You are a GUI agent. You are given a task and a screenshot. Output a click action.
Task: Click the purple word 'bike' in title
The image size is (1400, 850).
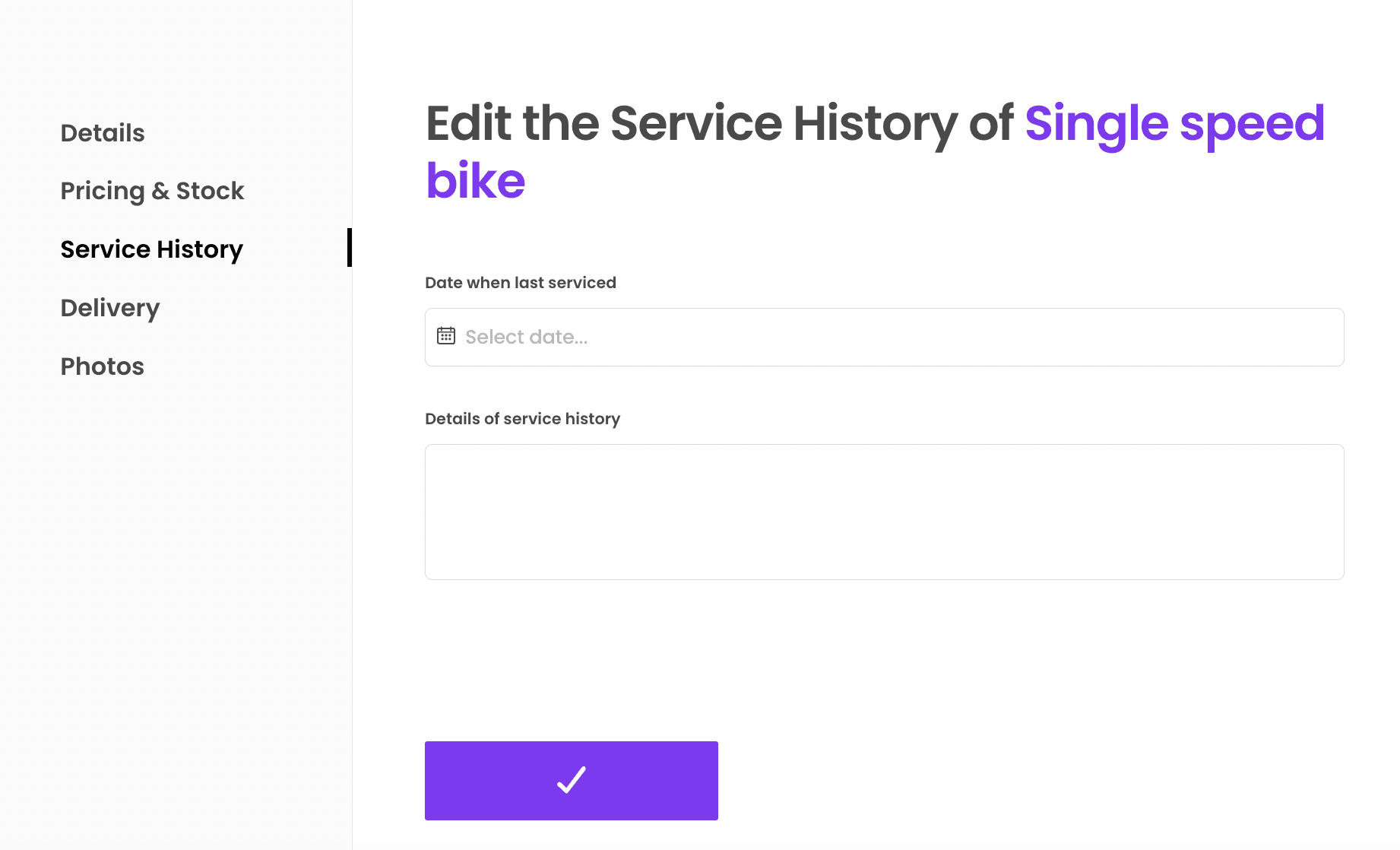point(476,181)
